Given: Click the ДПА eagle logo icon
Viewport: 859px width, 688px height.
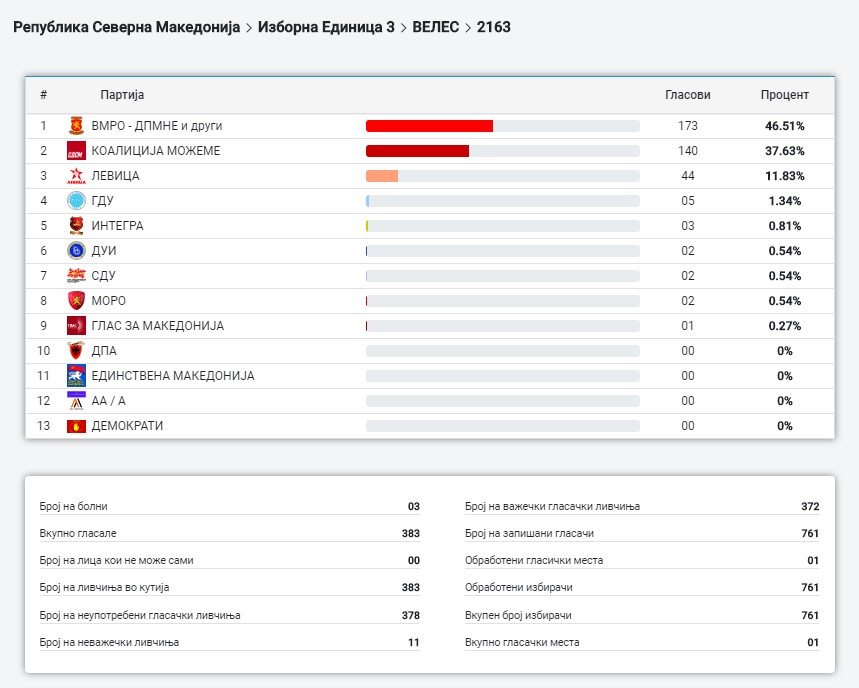Looking at the screenshot, I should click(75, 351).
